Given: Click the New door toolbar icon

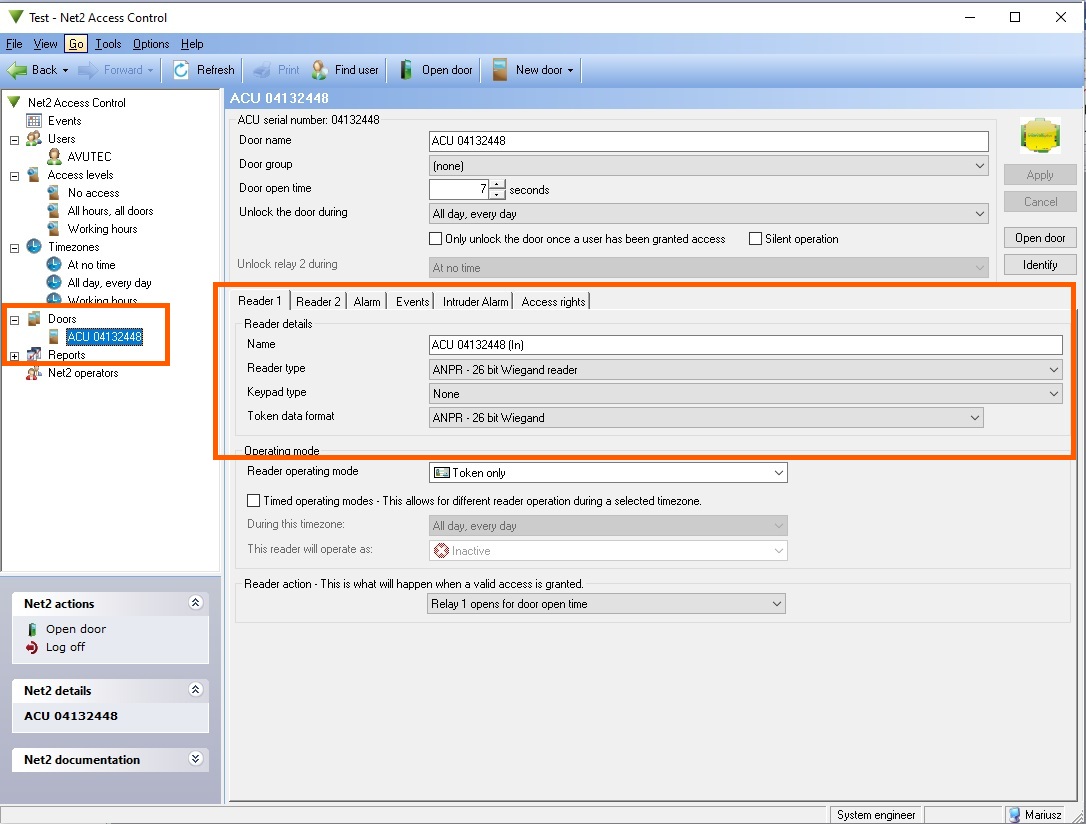Looking at the screenshot, I should (x=499, y=70).
